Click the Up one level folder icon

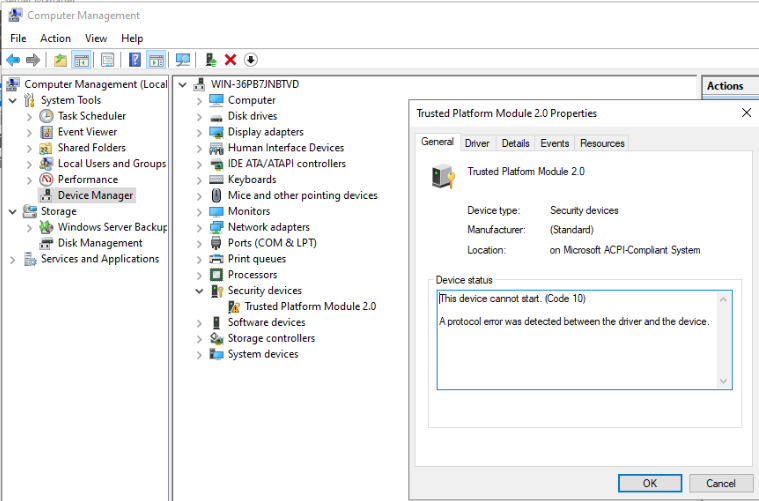click(60, 60)
